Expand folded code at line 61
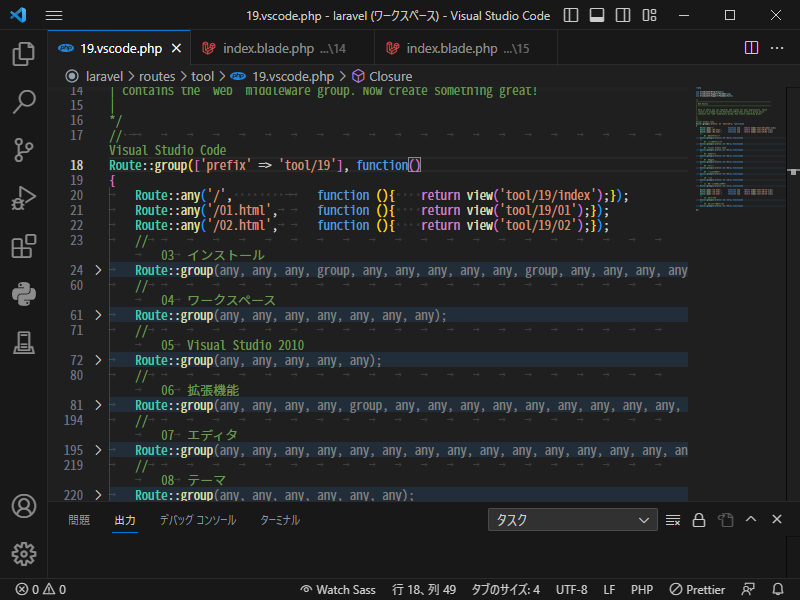This screenshot has height=600, width=800. (x=98, y=315)
